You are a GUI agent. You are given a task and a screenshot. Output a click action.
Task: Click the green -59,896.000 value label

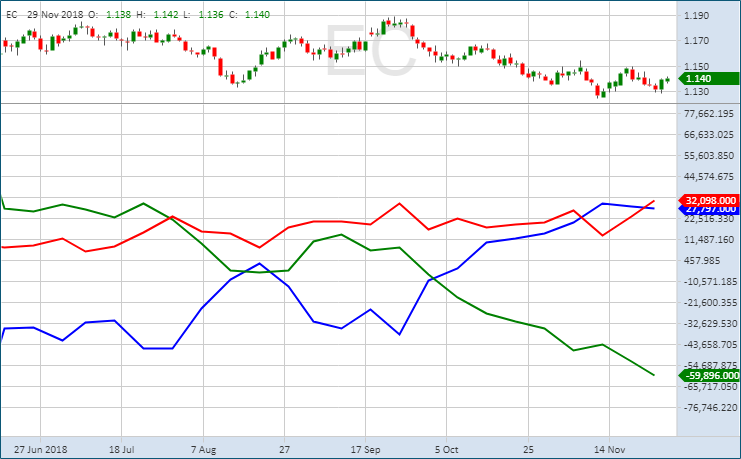(708, 376)
